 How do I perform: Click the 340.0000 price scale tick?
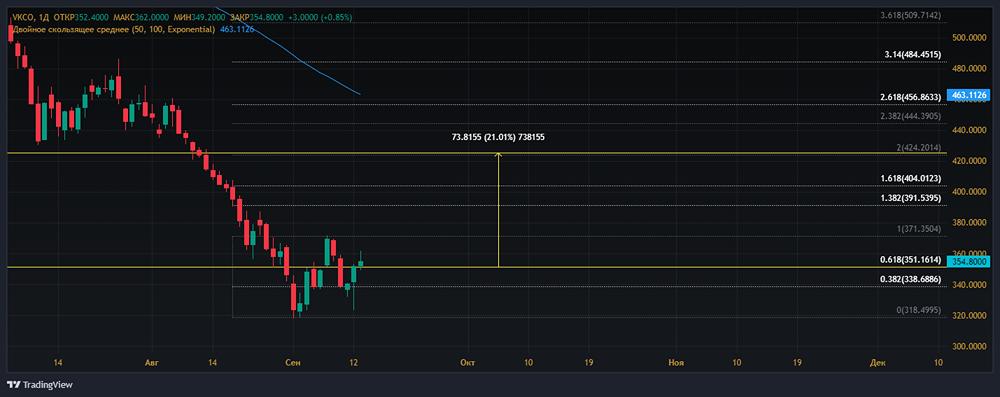point(969,285)
